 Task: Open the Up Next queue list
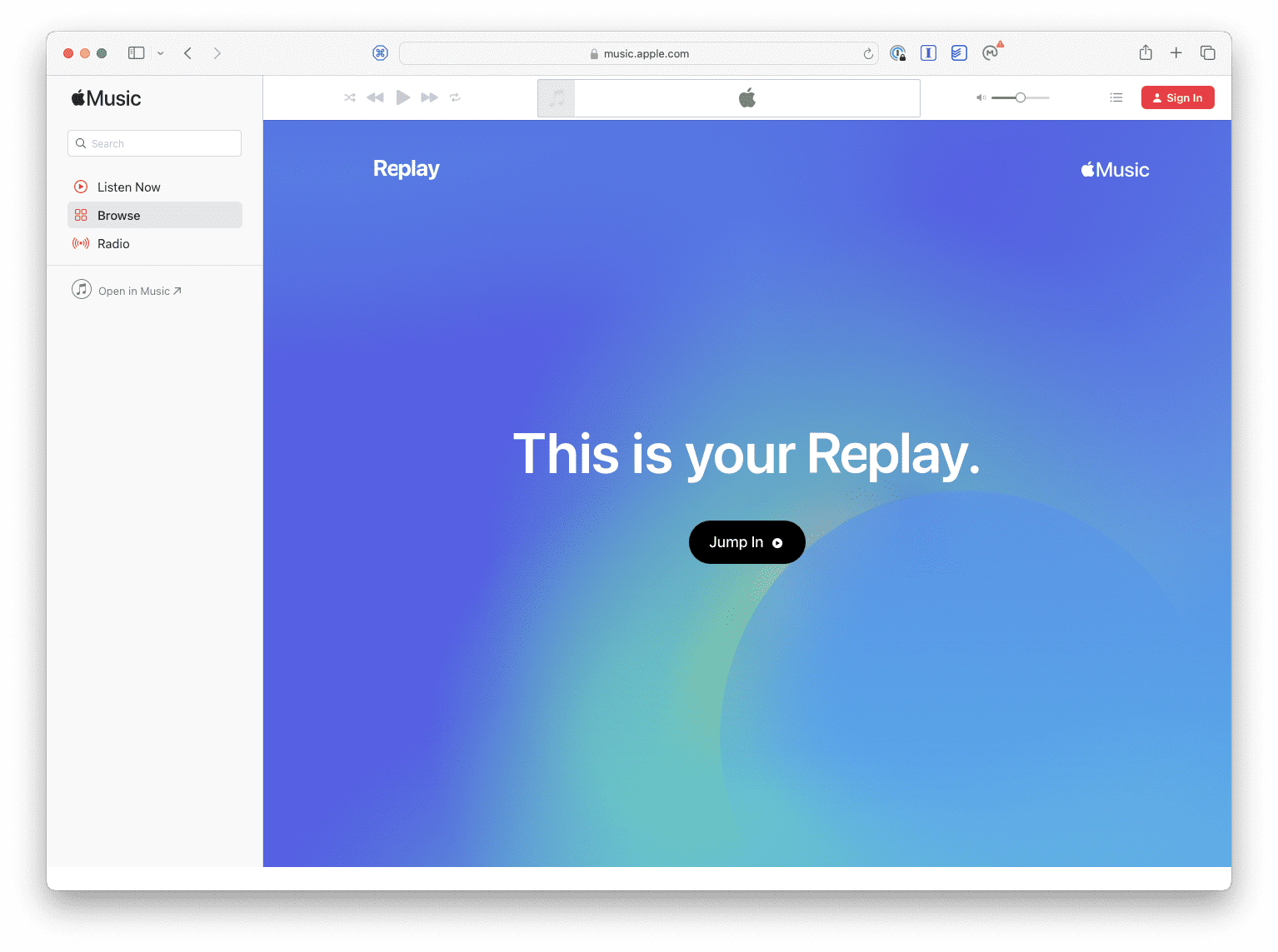coord(1116,97)
